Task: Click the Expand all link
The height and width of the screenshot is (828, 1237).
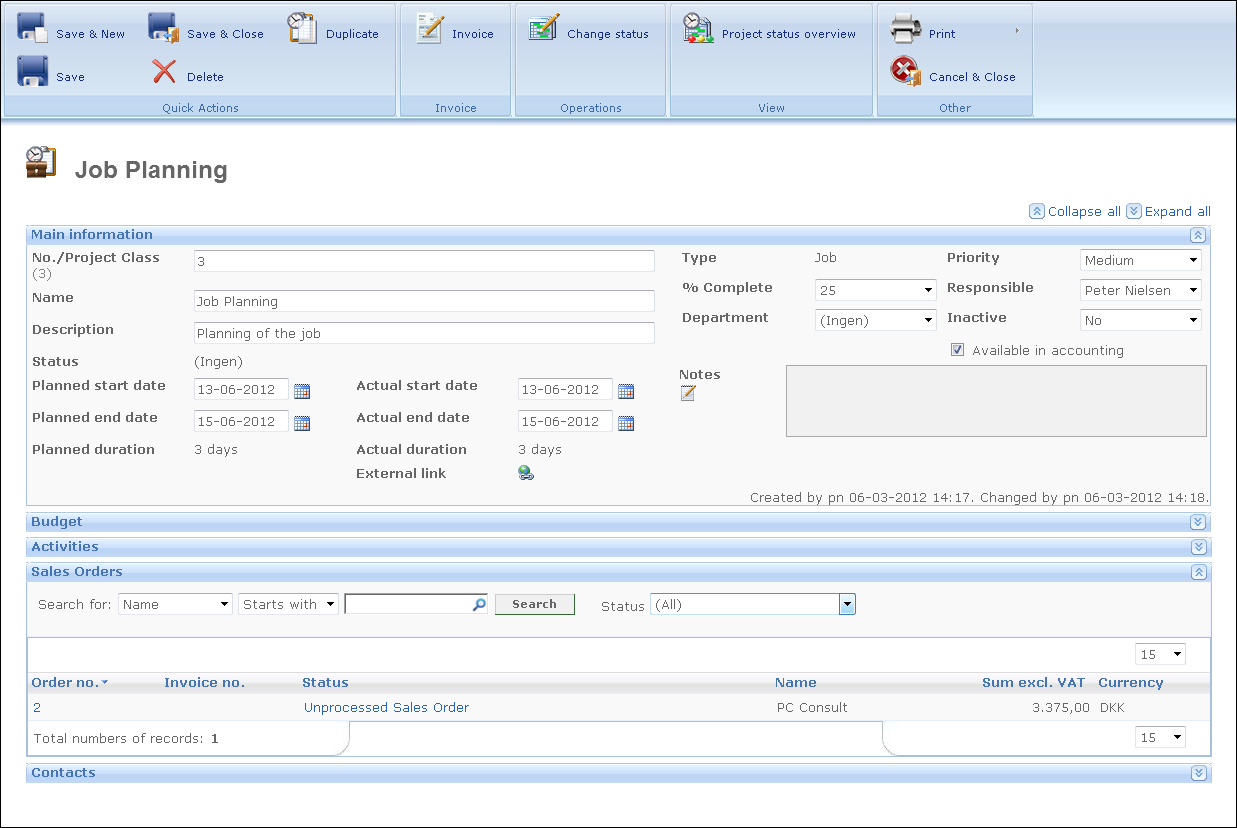Action: 1178,212
